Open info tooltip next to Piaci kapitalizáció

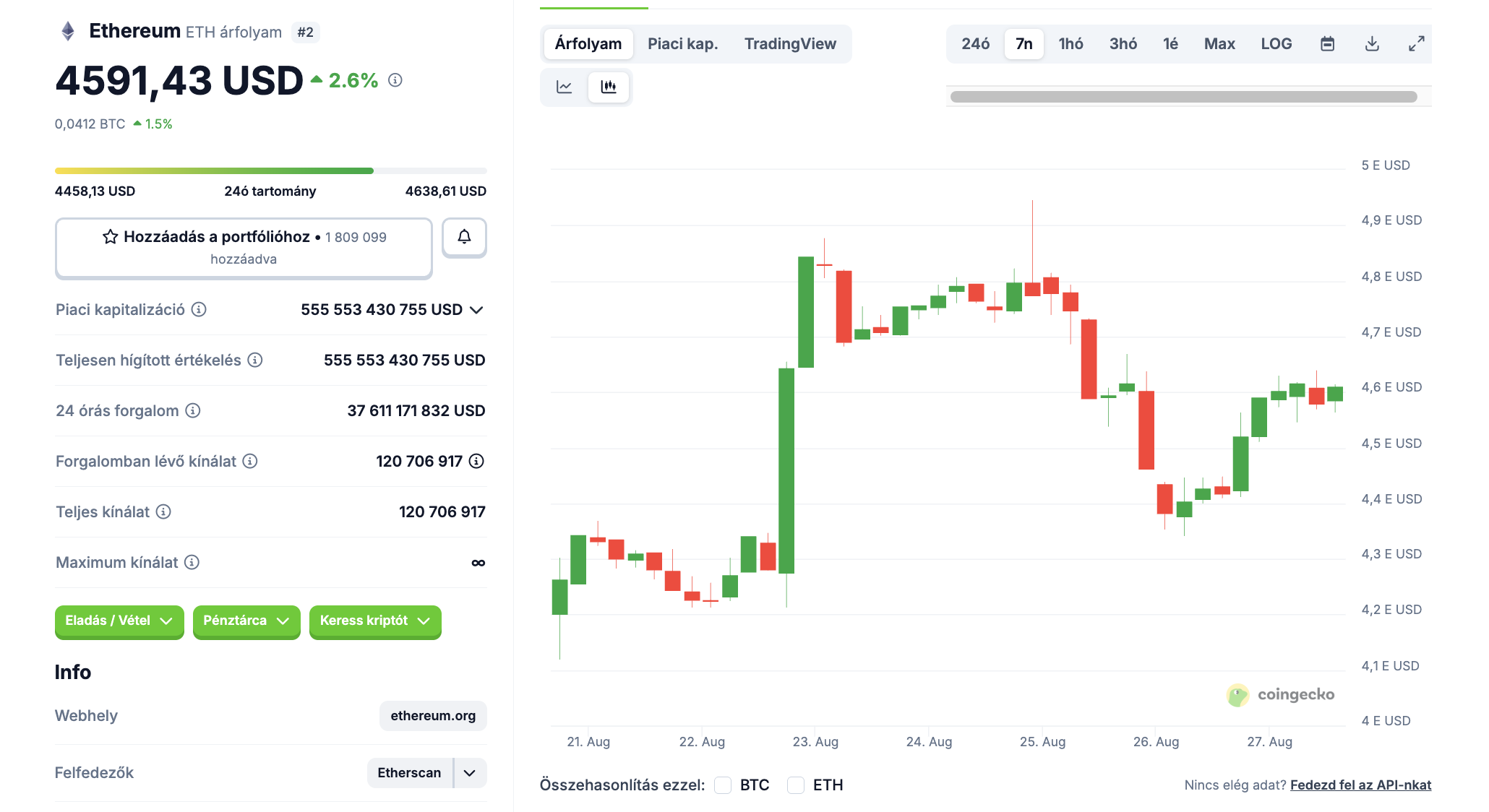pyautogui.click(x=200, y=309)
